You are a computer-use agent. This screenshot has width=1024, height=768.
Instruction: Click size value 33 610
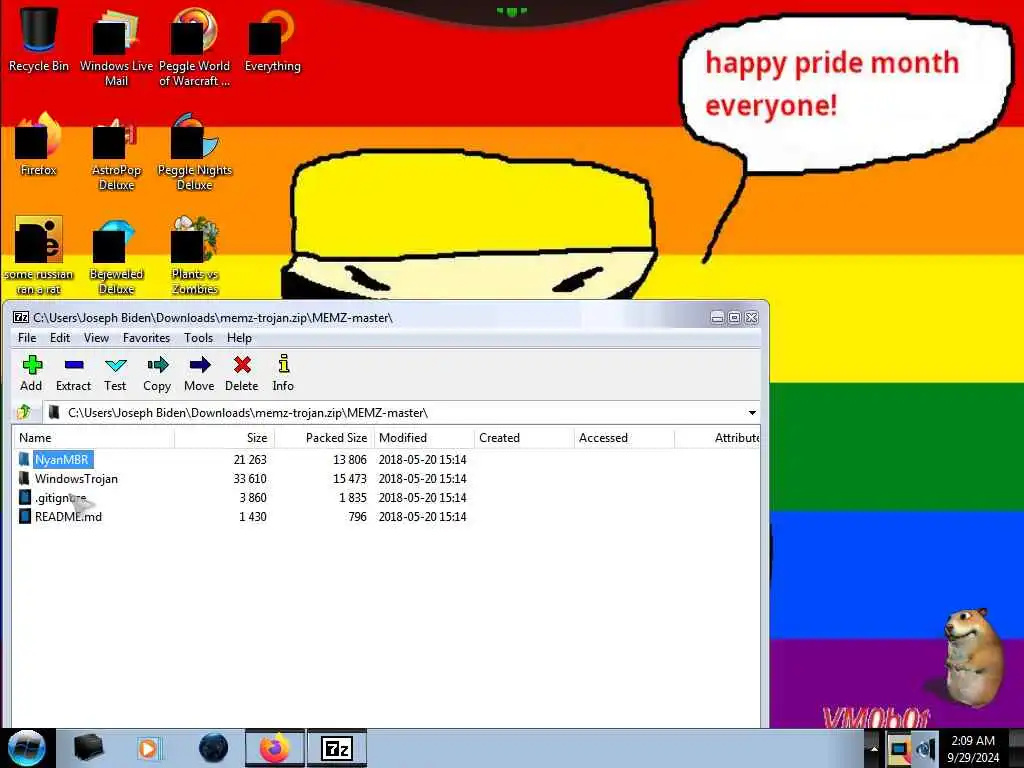pos(250,479)
